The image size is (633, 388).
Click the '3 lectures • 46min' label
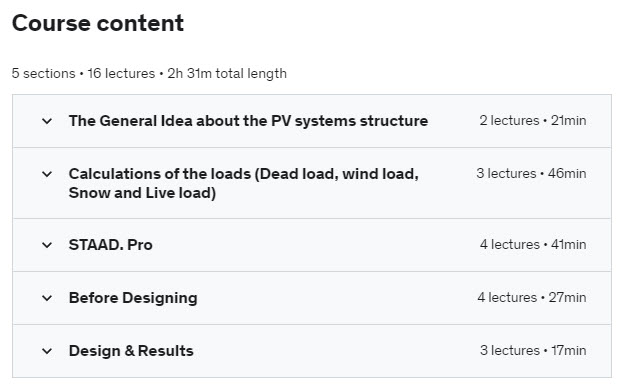coord(531,173)
